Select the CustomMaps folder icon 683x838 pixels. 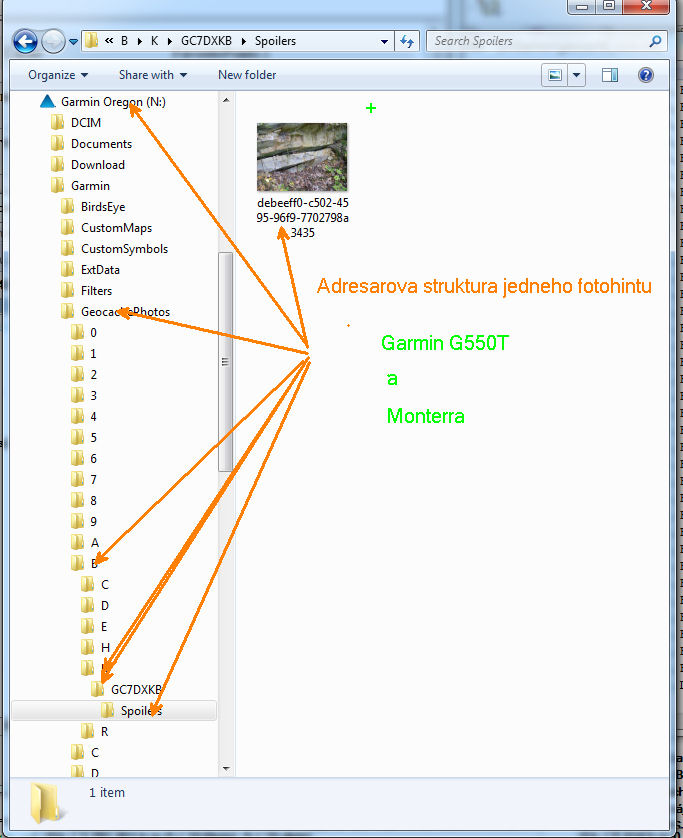point(68,228)
